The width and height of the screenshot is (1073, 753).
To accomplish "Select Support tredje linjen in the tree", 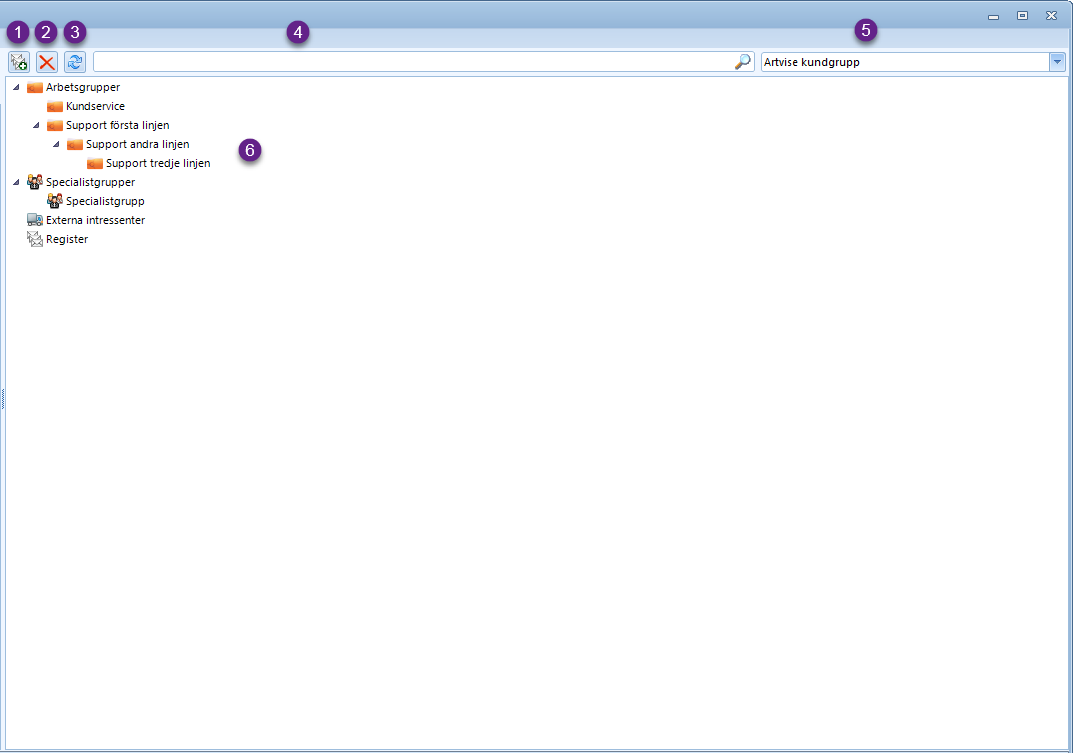I will [158, 163].
